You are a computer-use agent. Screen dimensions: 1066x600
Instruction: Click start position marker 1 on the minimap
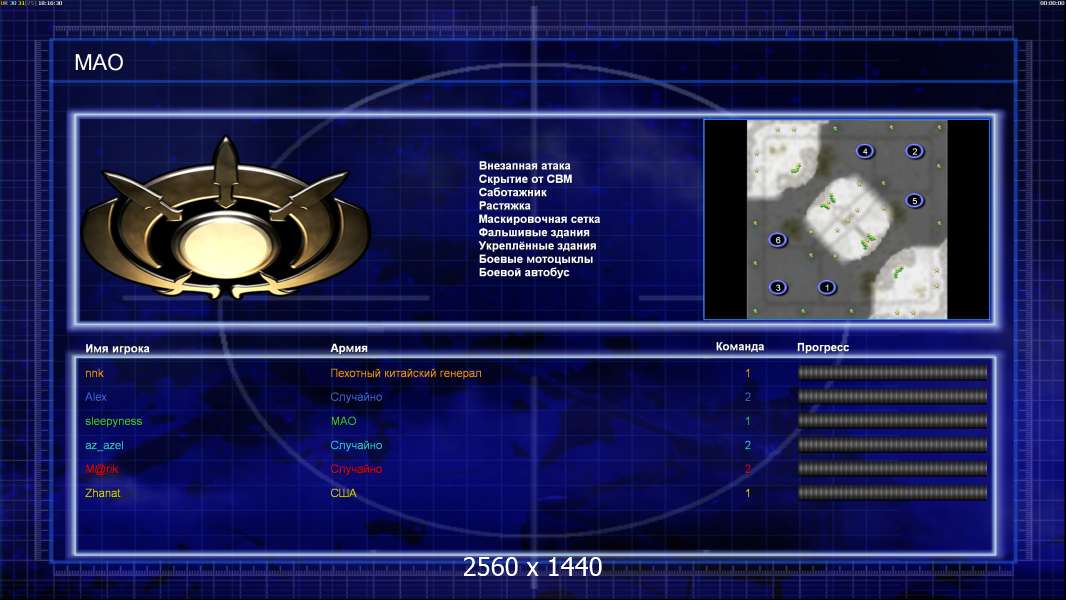click(827, 287)
